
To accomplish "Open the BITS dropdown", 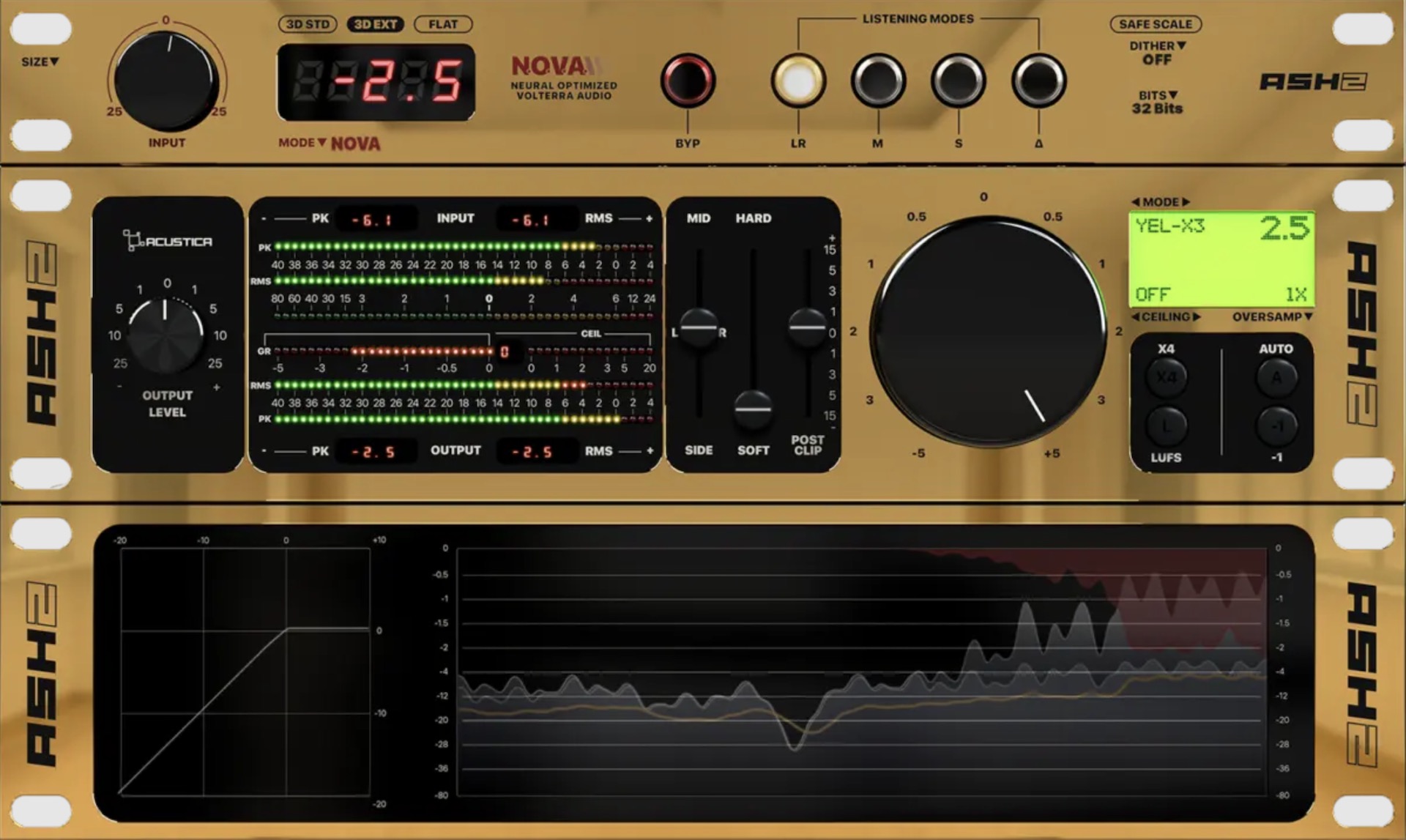I will 1158,95.
